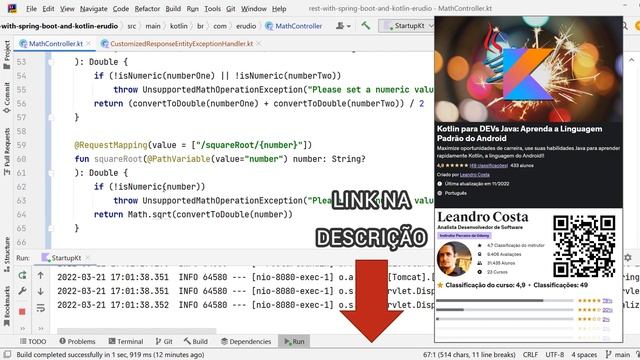Close the CustomizedResponseEntityExceptionHandler.kt tab
640x360 pixels.
coord(258,43)
